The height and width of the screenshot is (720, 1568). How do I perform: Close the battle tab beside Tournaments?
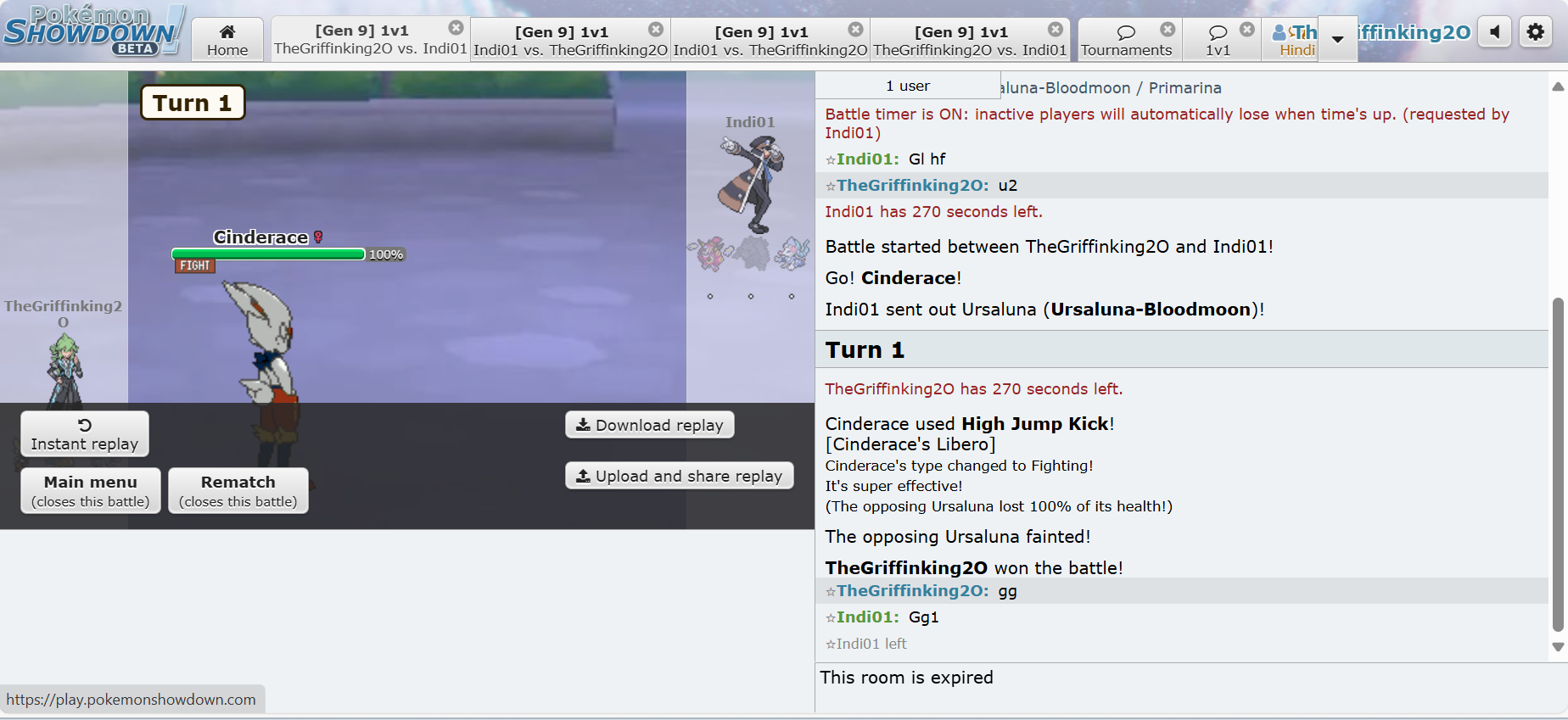click(x=1056, y=29)
